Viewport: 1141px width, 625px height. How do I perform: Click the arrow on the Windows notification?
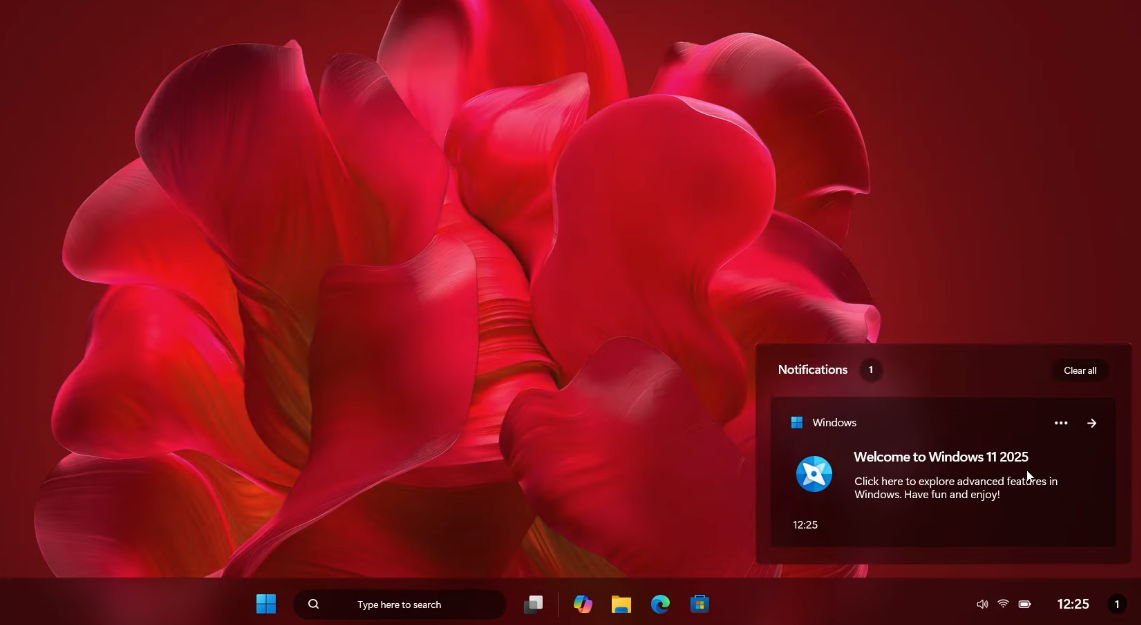1092,423
